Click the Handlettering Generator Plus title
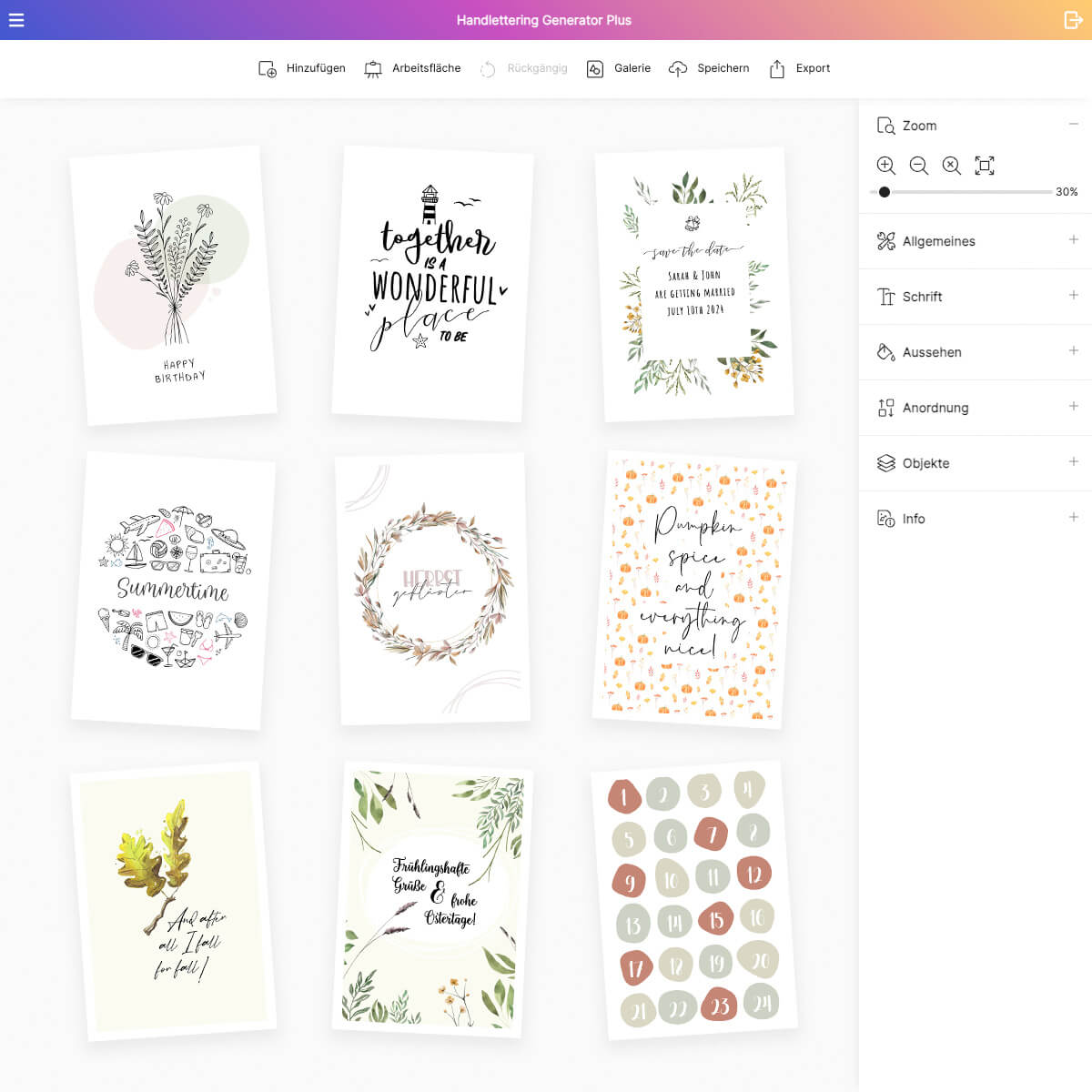This screenshot has height=1092, width=1092. click(544, 20)
